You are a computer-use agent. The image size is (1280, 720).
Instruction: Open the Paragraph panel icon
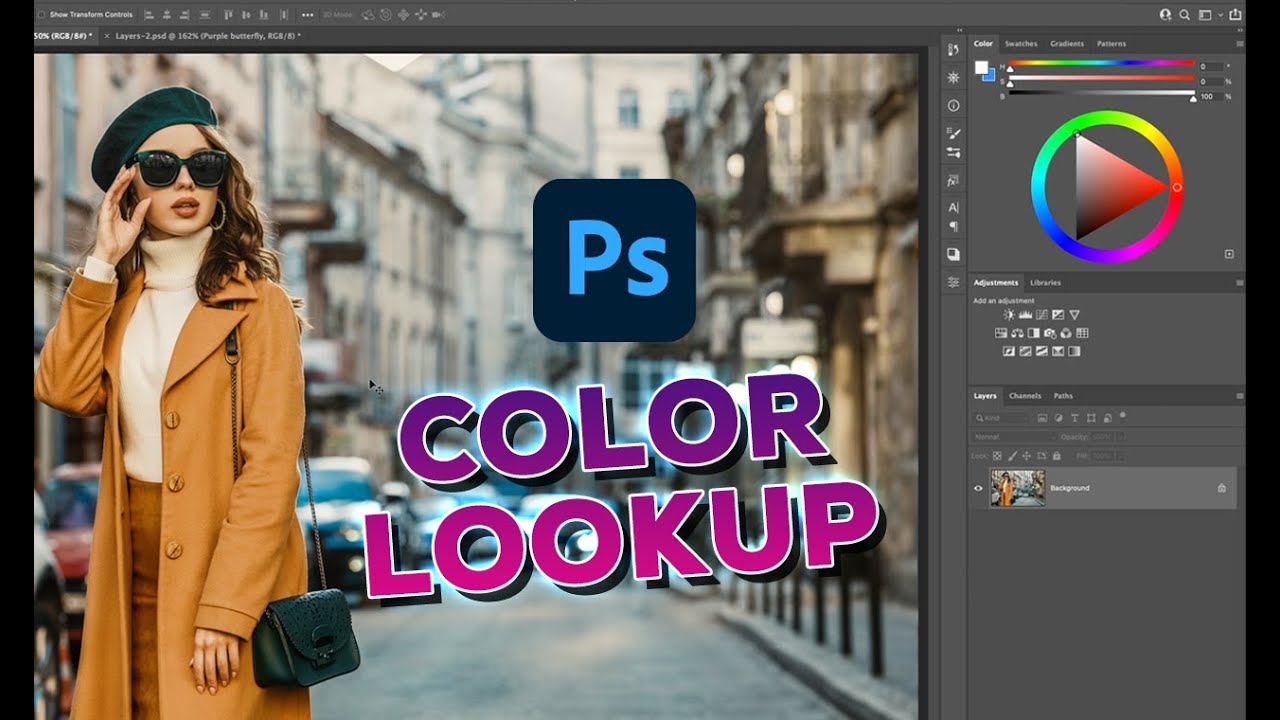(x=953, y=226)
